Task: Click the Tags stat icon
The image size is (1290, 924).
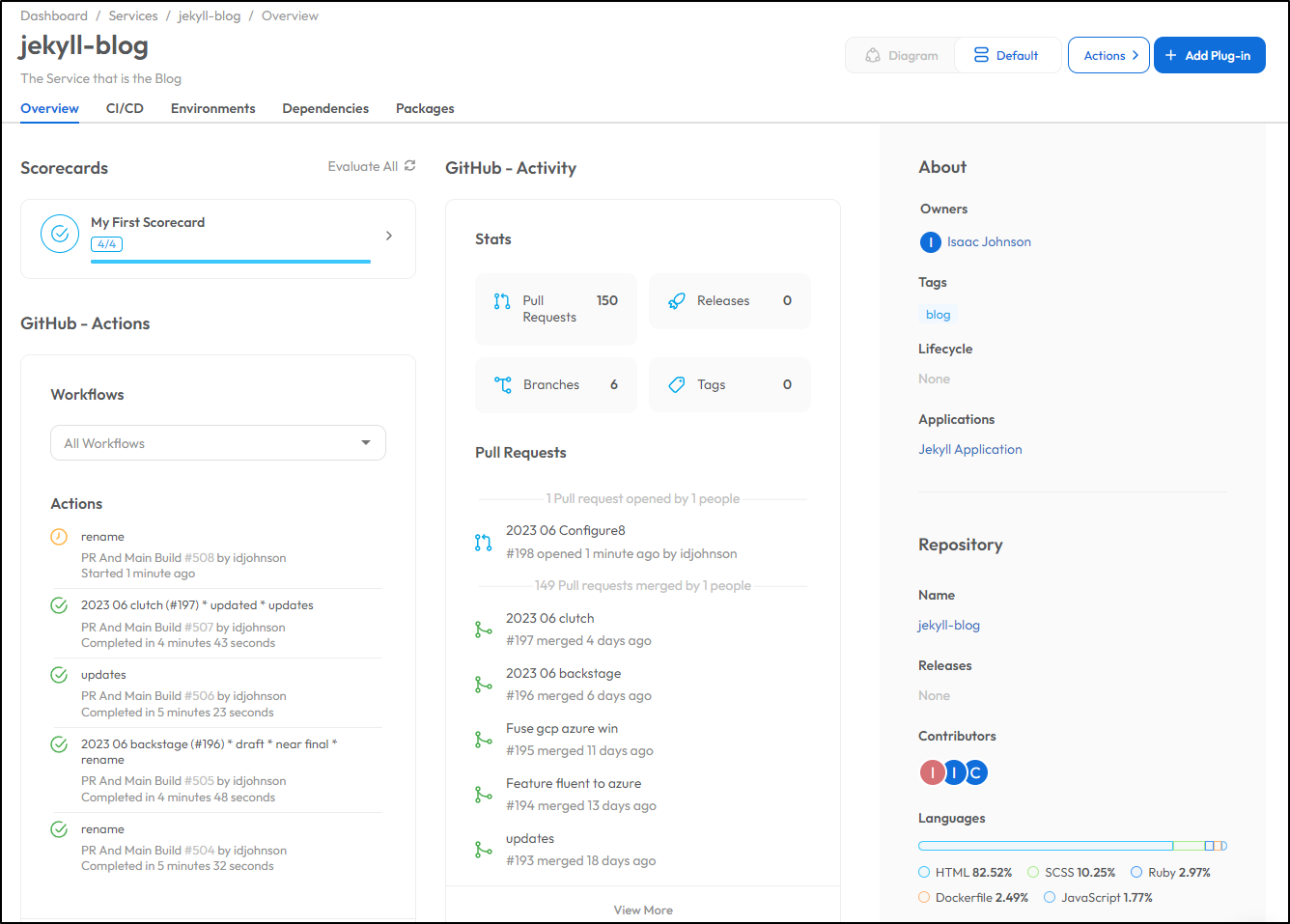Action: pos(677,384)
